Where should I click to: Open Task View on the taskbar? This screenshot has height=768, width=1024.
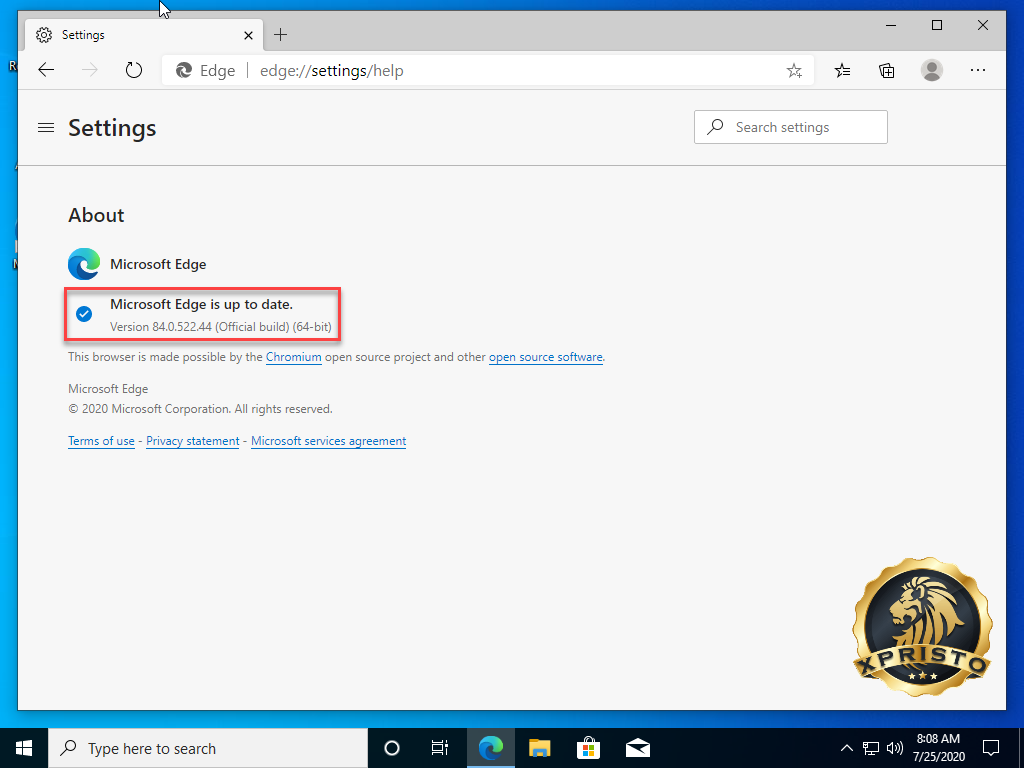tap(440, 748)
